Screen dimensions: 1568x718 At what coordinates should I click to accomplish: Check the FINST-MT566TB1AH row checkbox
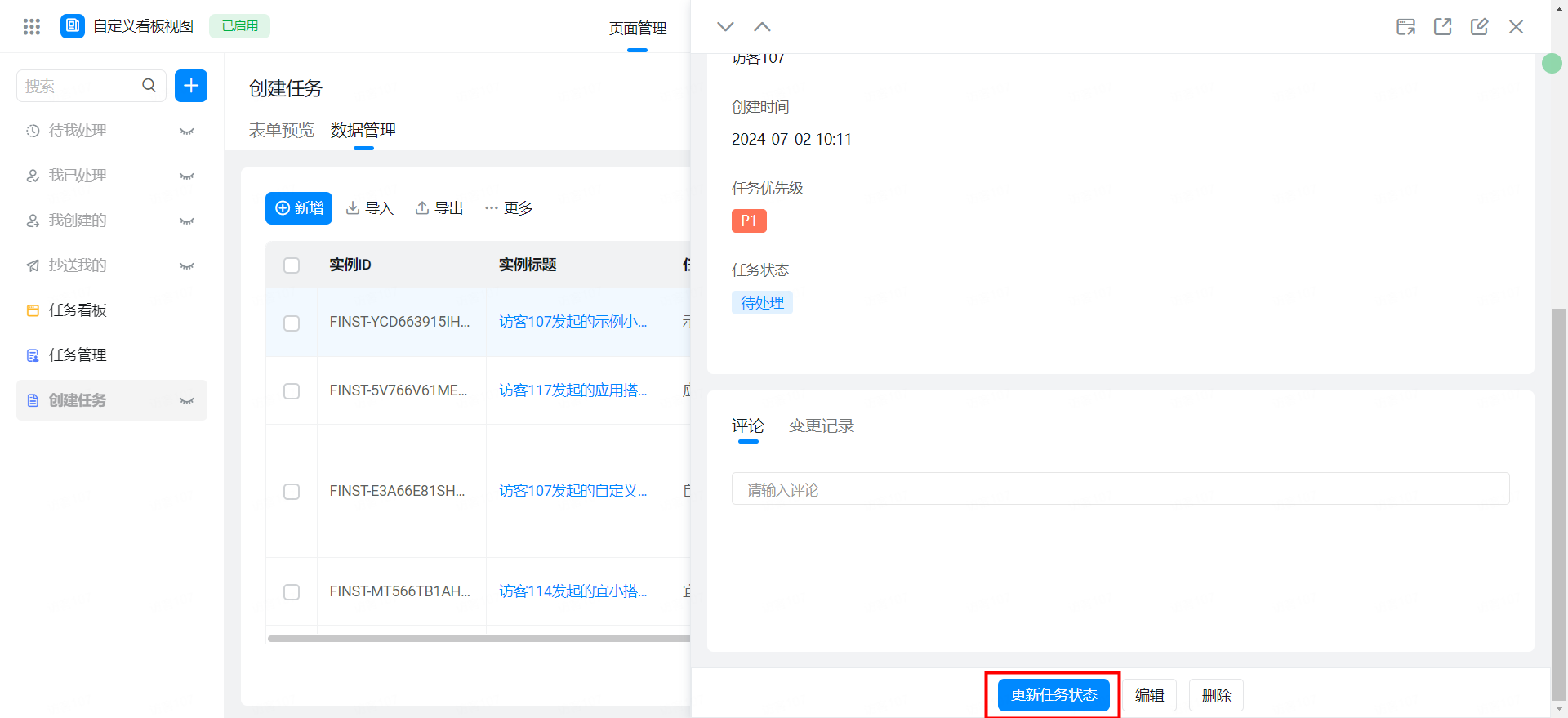(292, 592)
